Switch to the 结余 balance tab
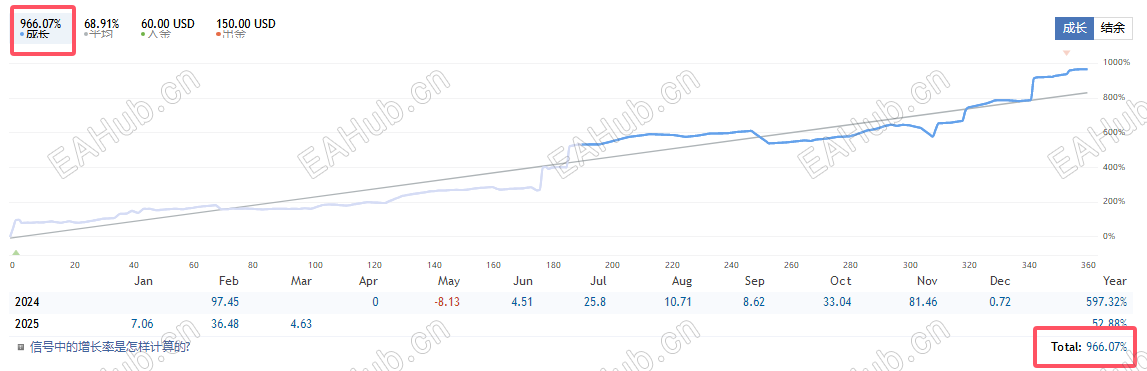Image resolution: width=1147 pixels, height=371 pixels. tap(1113, 29)
